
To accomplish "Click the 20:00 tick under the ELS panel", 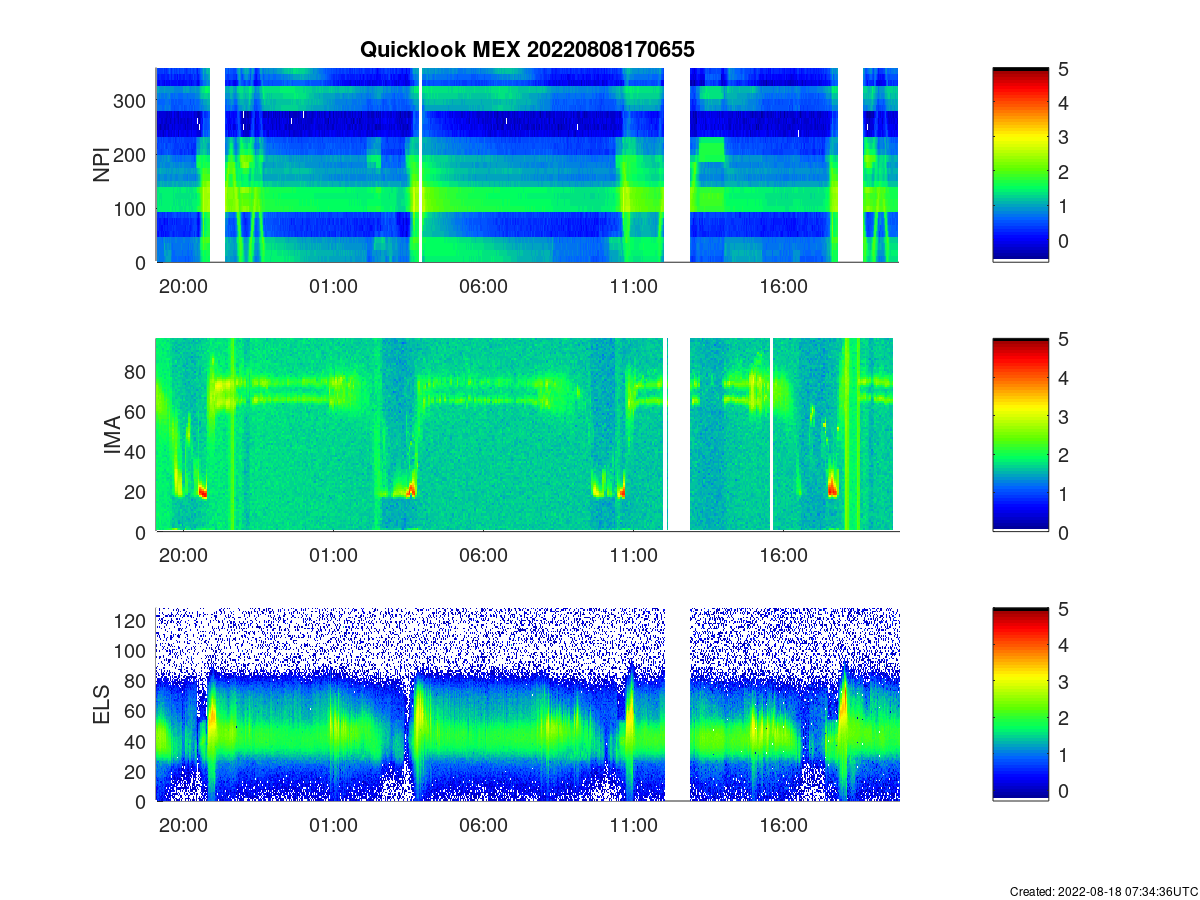I will pos(183,826).
